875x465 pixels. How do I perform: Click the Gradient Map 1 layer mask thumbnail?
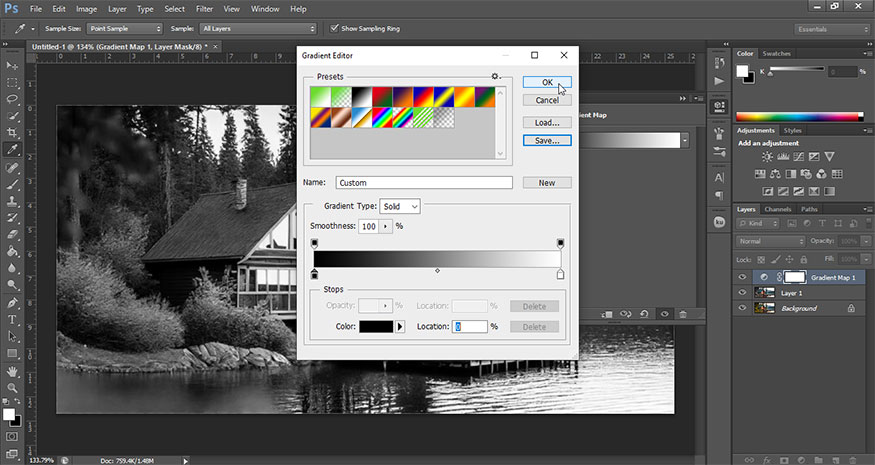point(794,277)
